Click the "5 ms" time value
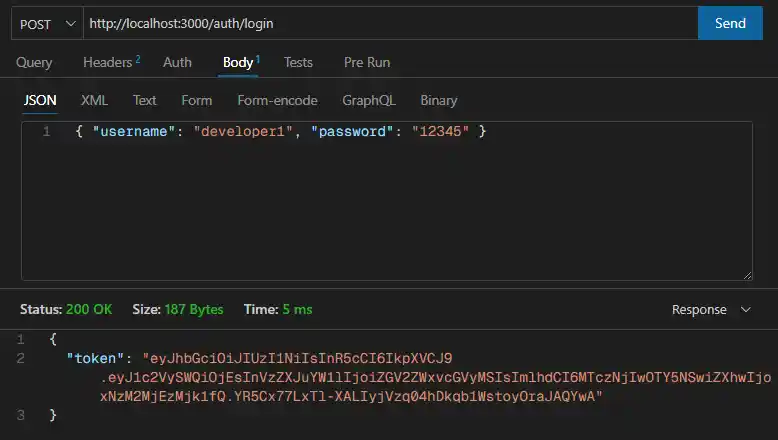778x440 pixels. tap(297, 310)
